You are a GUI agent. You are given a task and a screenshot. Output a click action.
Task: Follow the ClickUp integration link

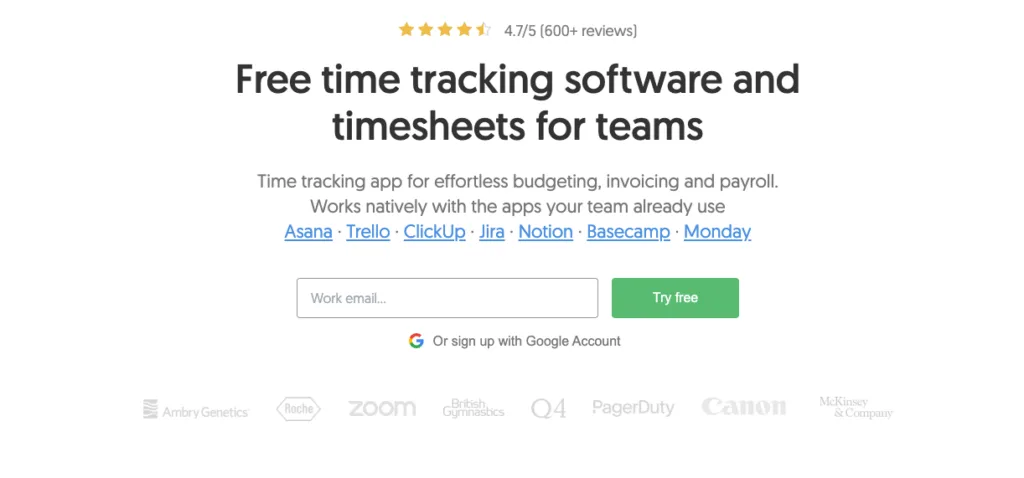435,232
